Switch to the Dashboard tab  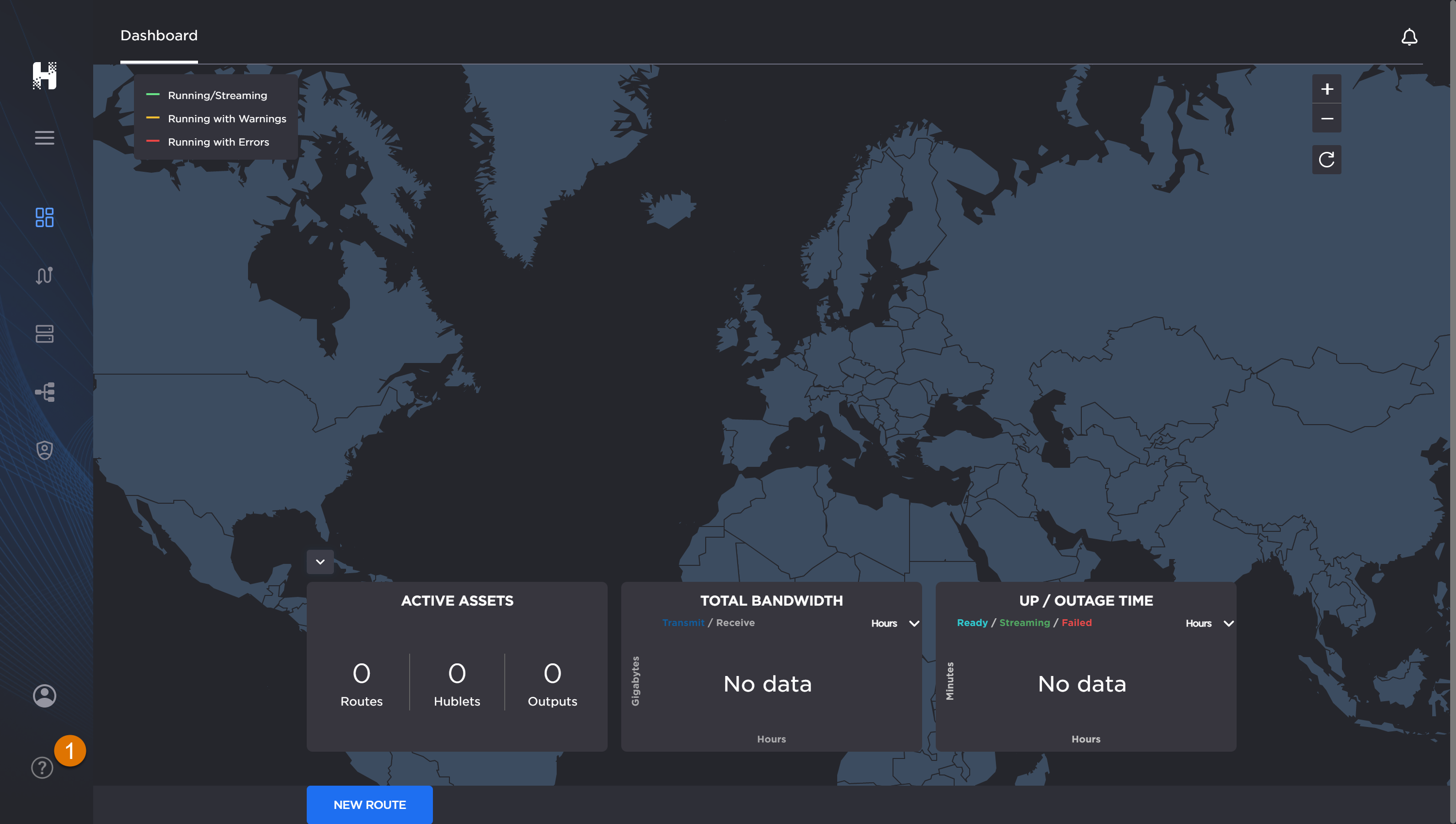(159, 35)
